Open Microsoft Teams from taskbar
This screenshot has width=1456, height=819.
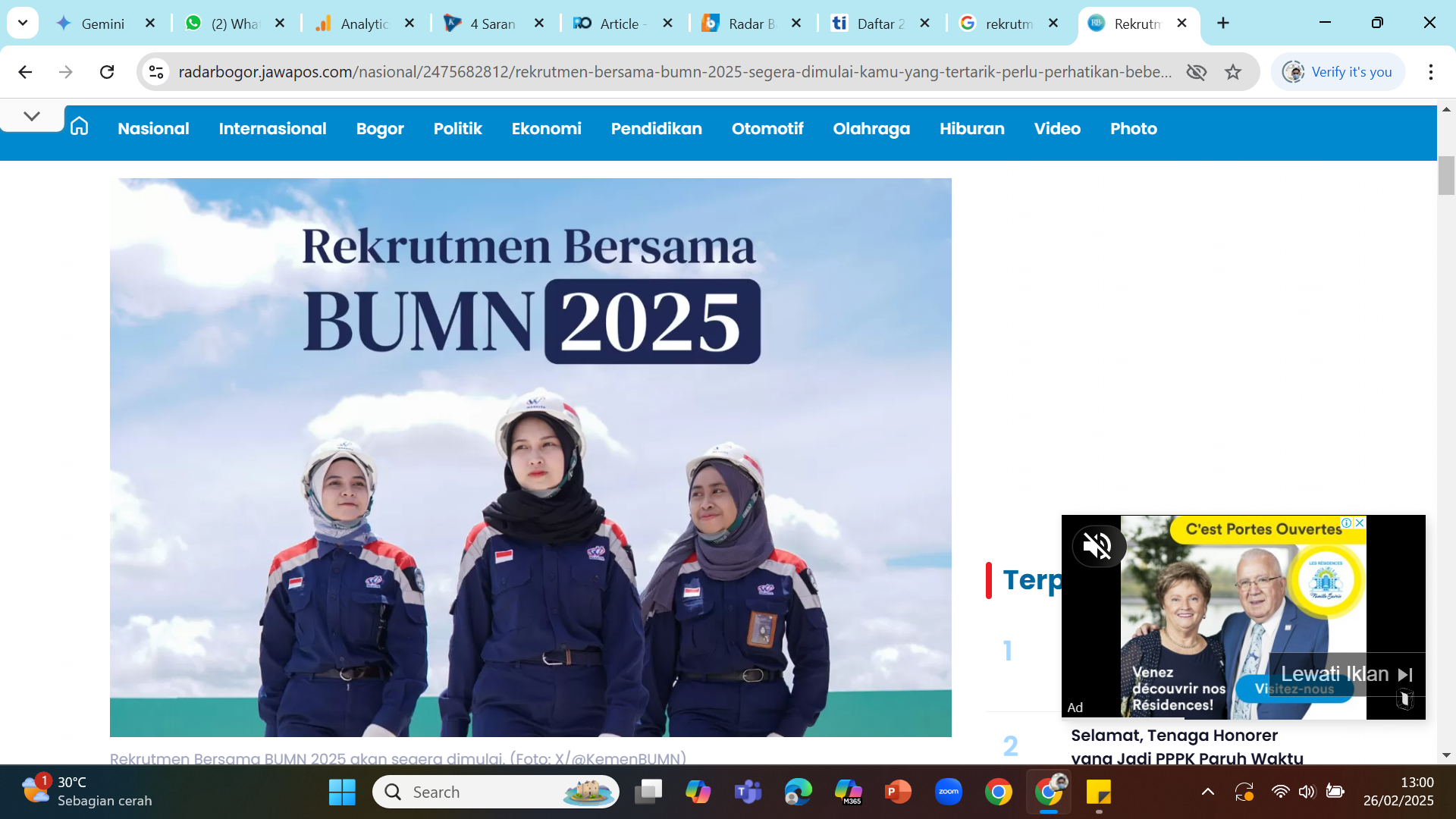click(748, 792)
